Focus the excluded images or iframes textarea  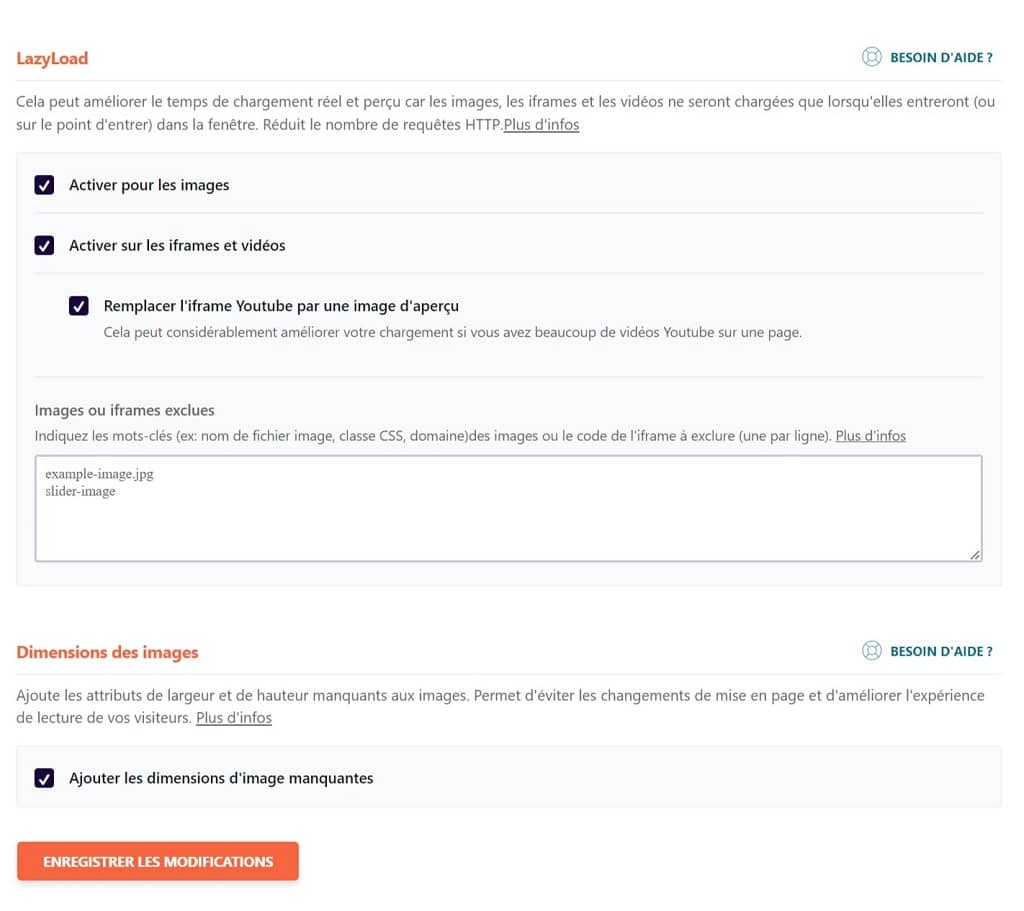pos(508,508)
